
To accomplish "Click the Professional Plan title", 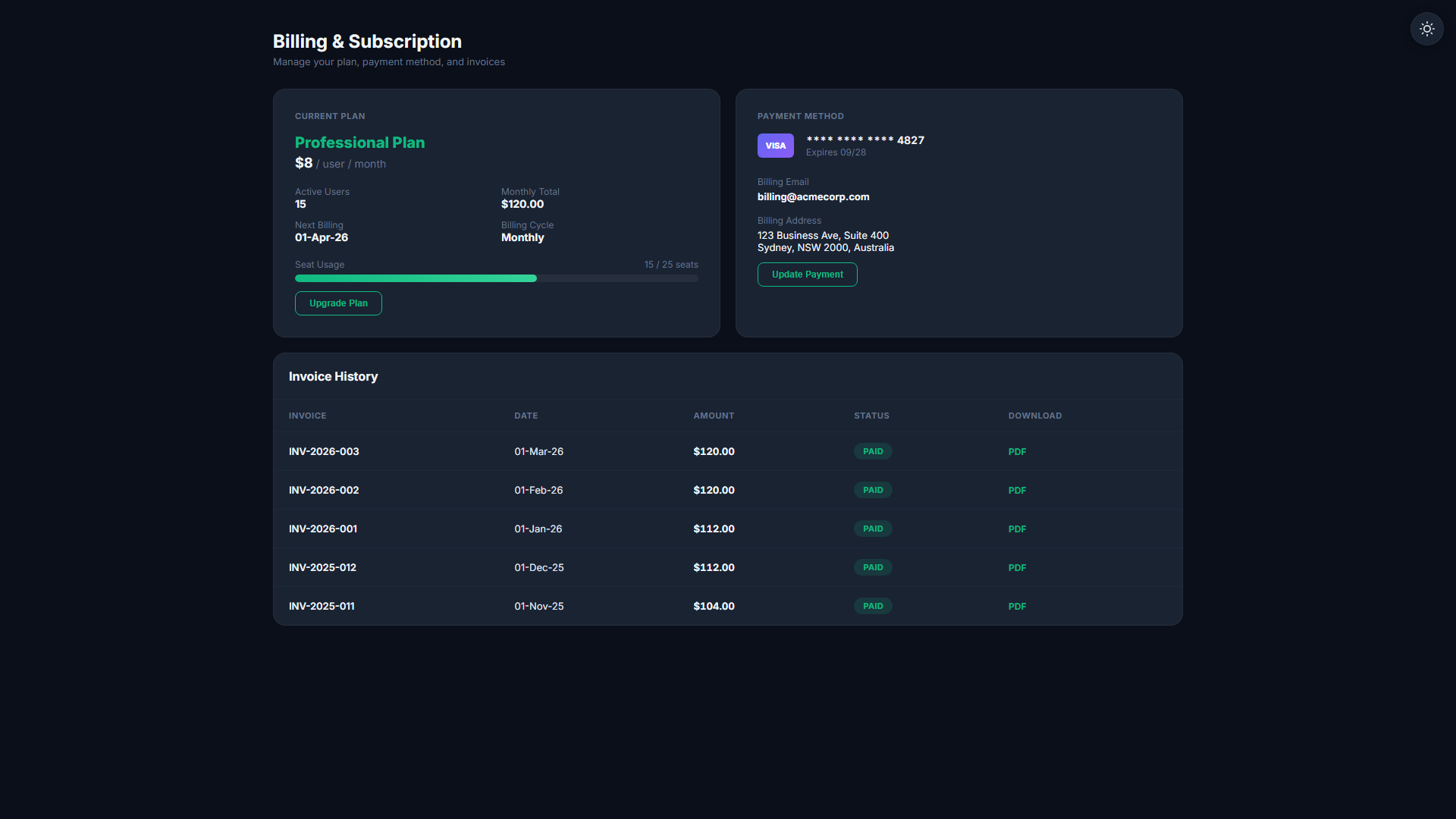I will [359, 143].
